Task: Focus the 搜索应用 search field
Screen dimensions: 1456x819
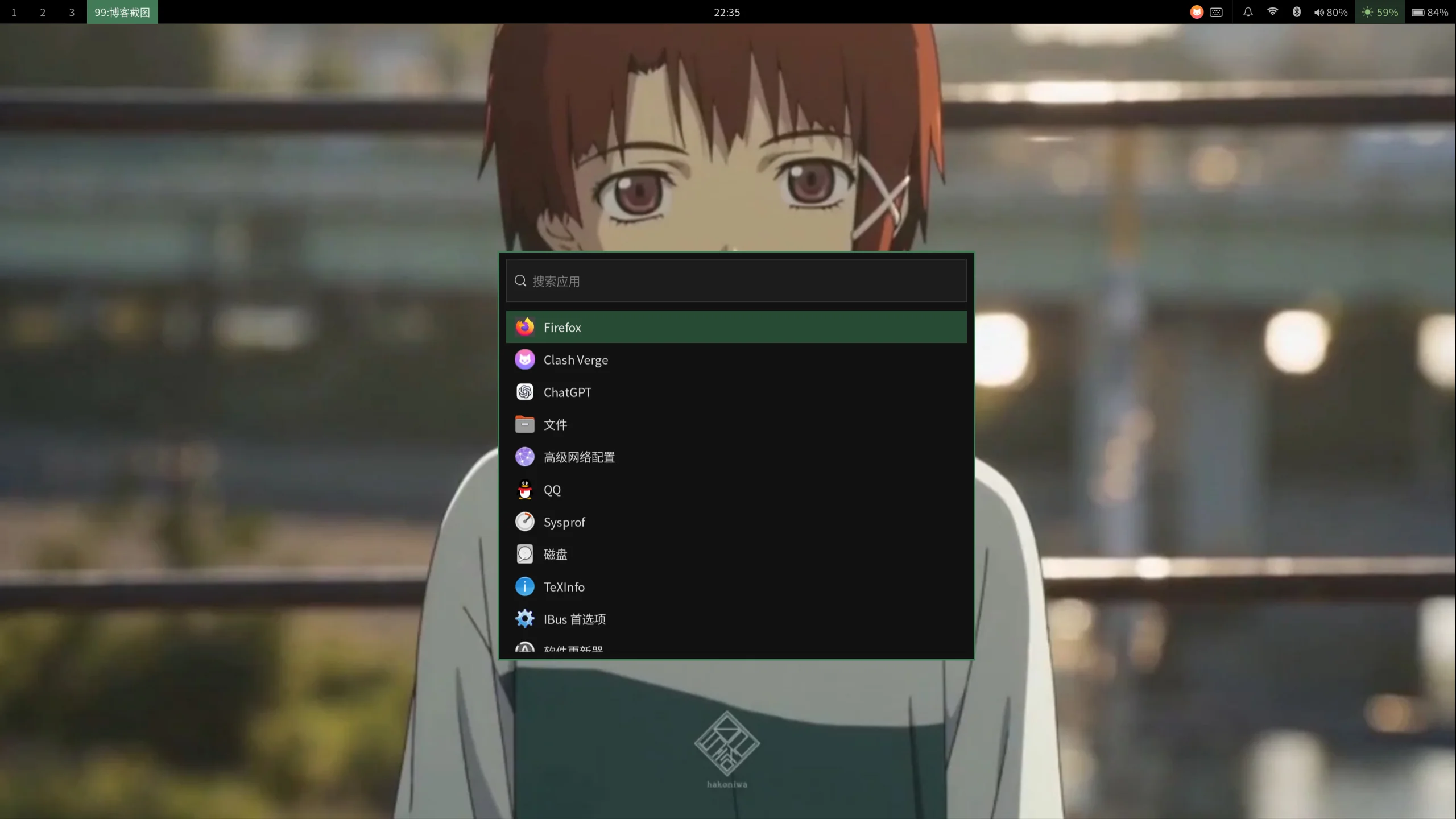Action: (736, 281)
